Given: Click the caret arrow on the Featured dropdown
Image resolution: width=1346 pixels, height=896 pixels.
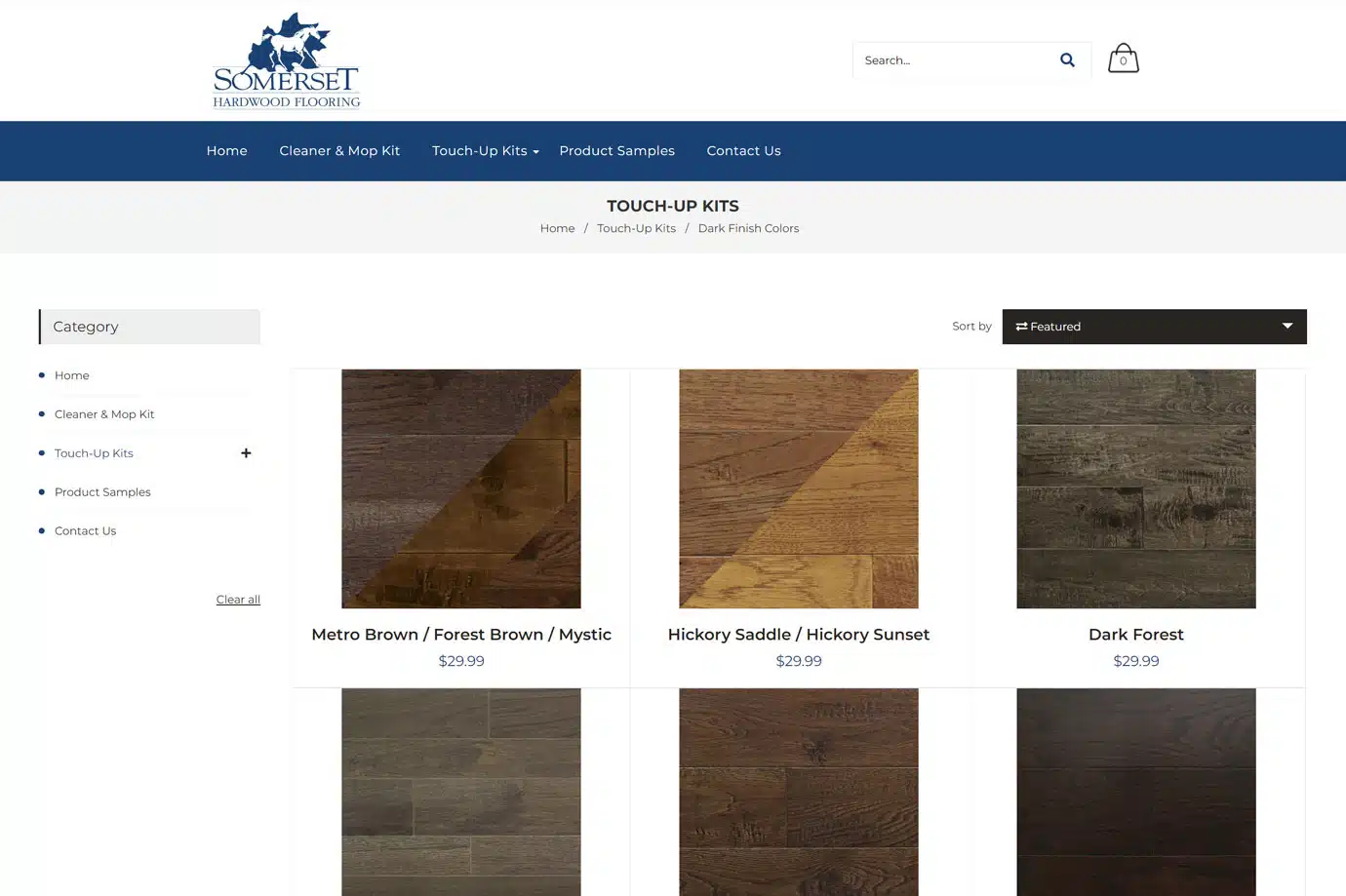Looking at the screenshot, I should pos(1287,326).
